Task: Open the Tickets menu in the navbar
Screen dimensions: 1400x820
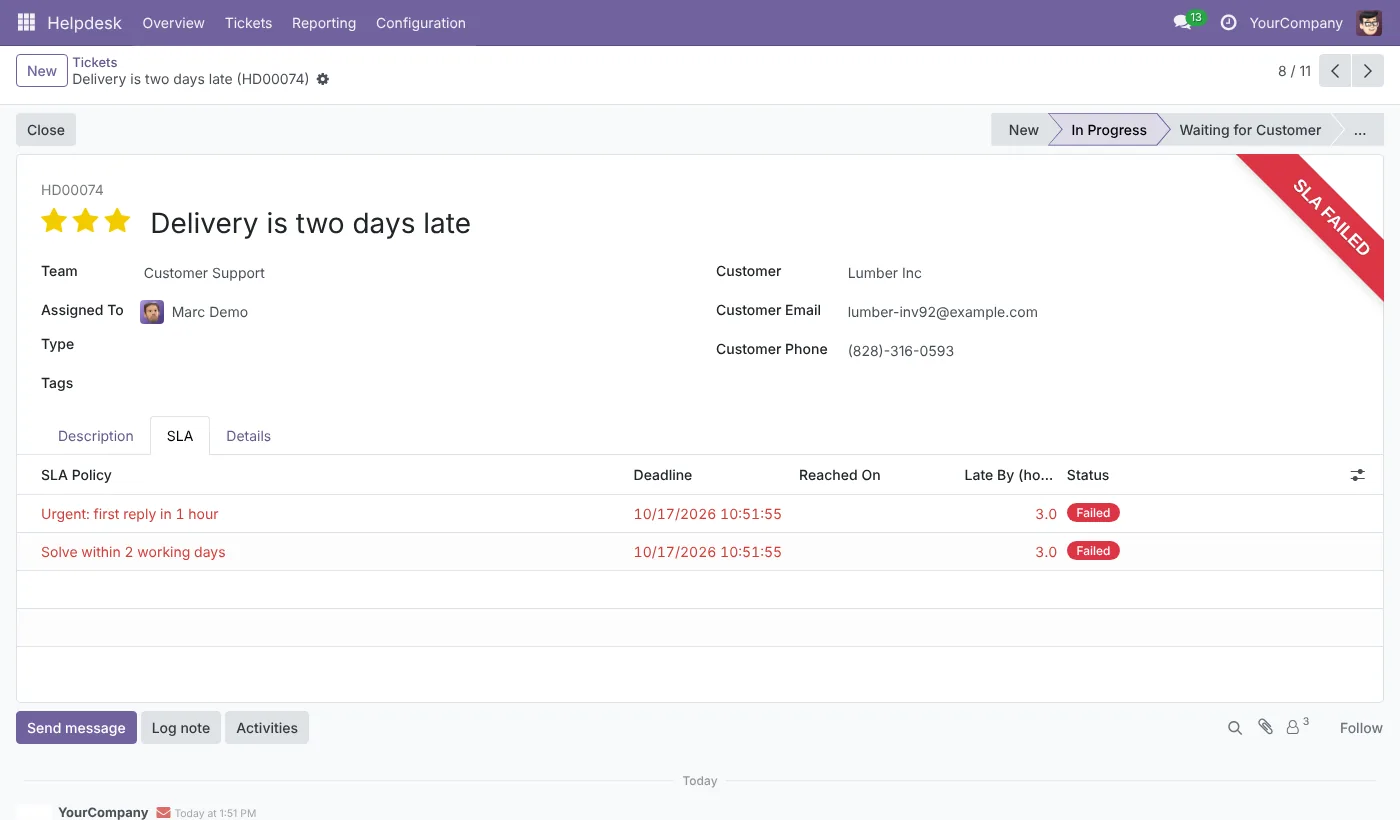Action: (248, 22)
